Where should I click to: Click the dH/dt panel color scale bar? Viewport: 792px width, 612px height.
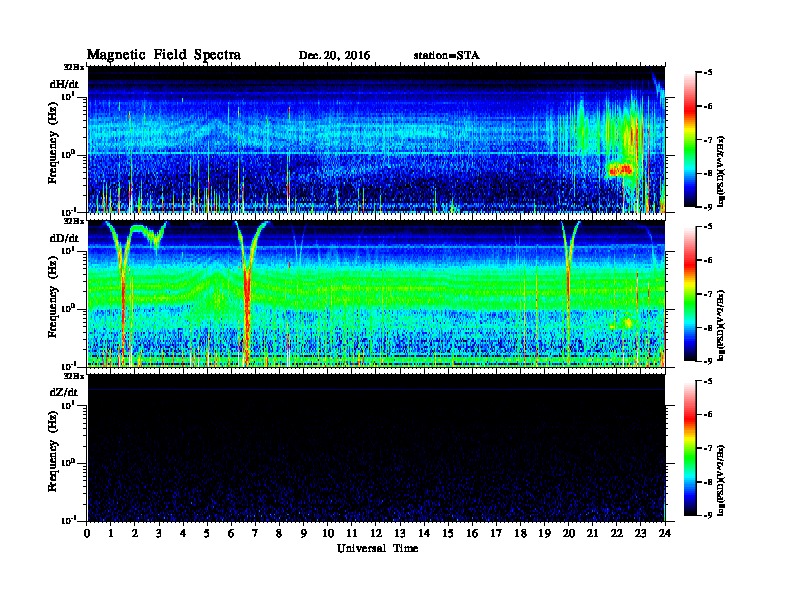coord(690,140)
